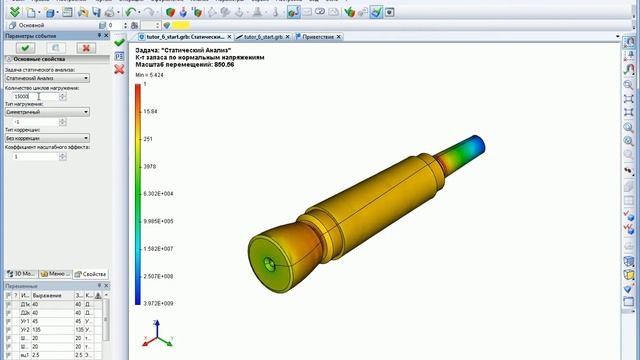Click the middle preview button in parameters panel
Viewport: 640px width, 360px height.
click(56, 48)
